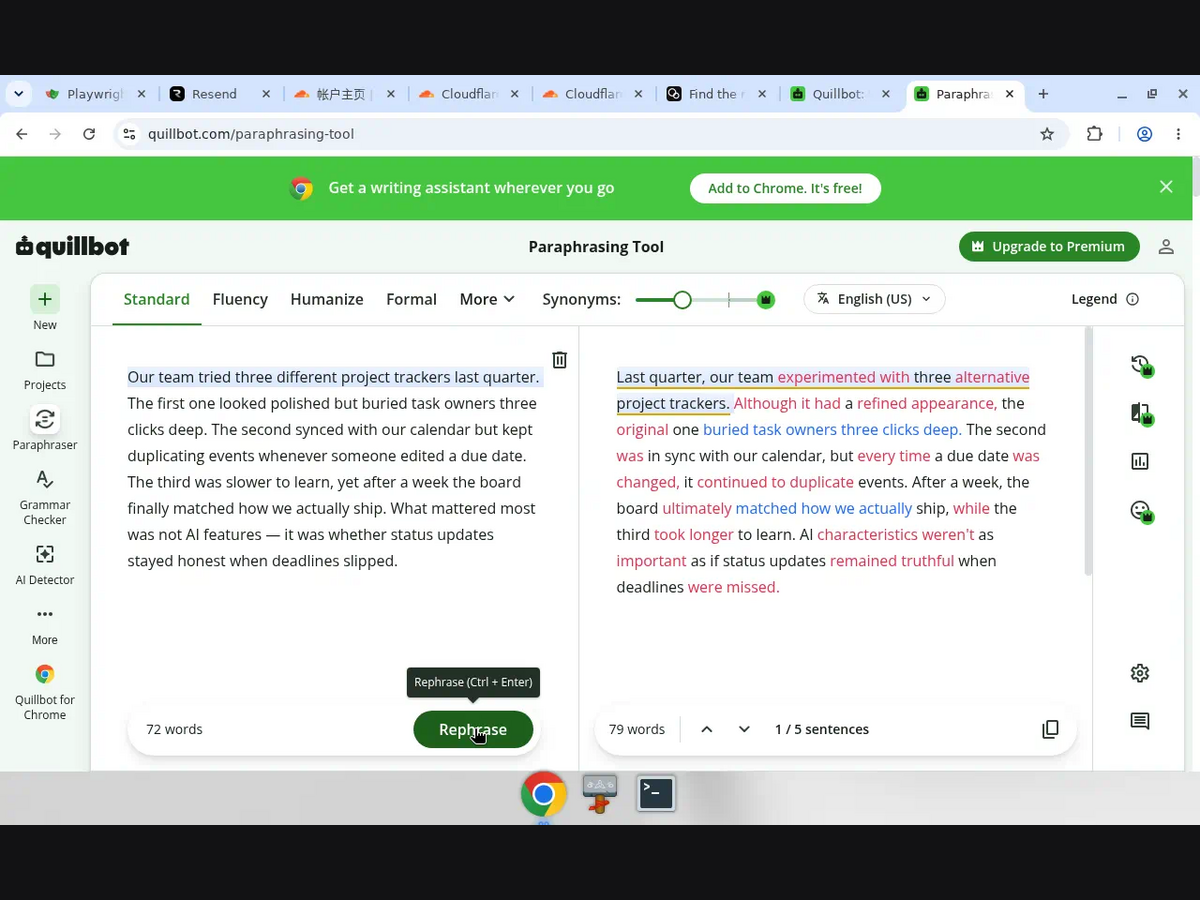Viewport: 1200px width, 900px height.
Task: Click the Legend info icon
Action: click(x=1132, y=299)
